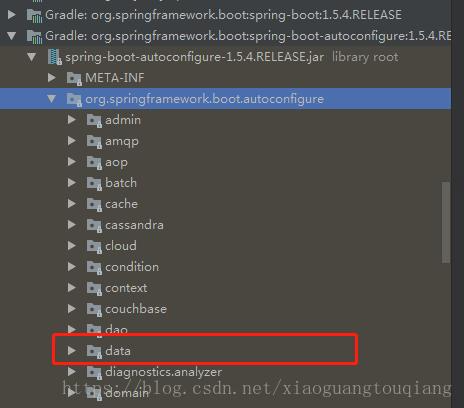464x408 pixels.
Task: Click the cloud package folder icon
Action: (x=94, y=247)
